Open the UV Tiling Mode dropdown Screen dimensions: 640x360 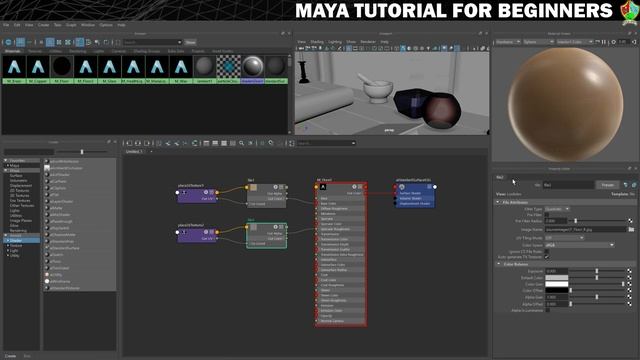(x=564, y=238)
